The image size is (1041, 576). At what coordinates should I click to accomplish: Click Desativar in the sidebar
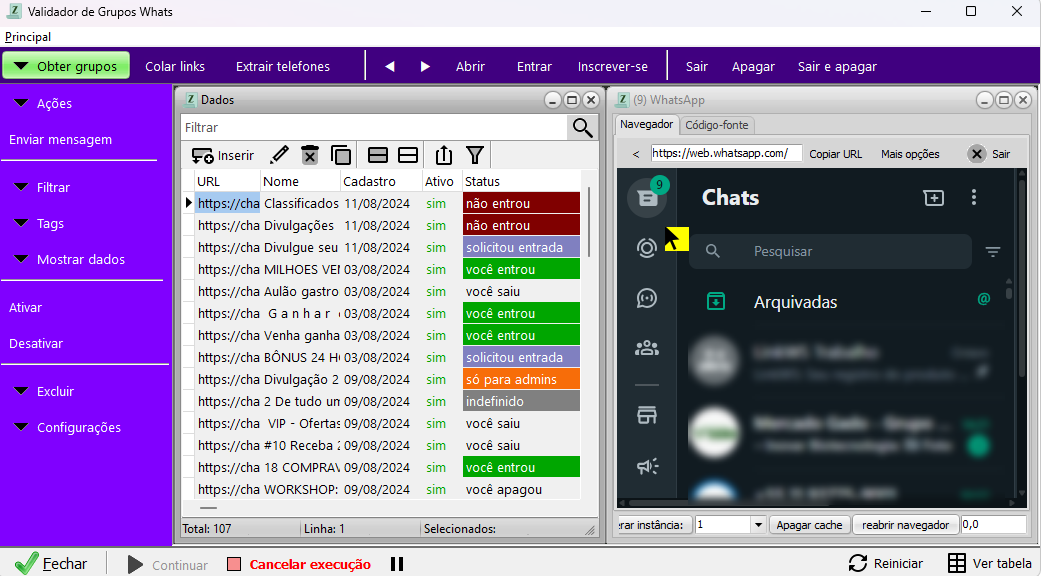coord(36,344)
